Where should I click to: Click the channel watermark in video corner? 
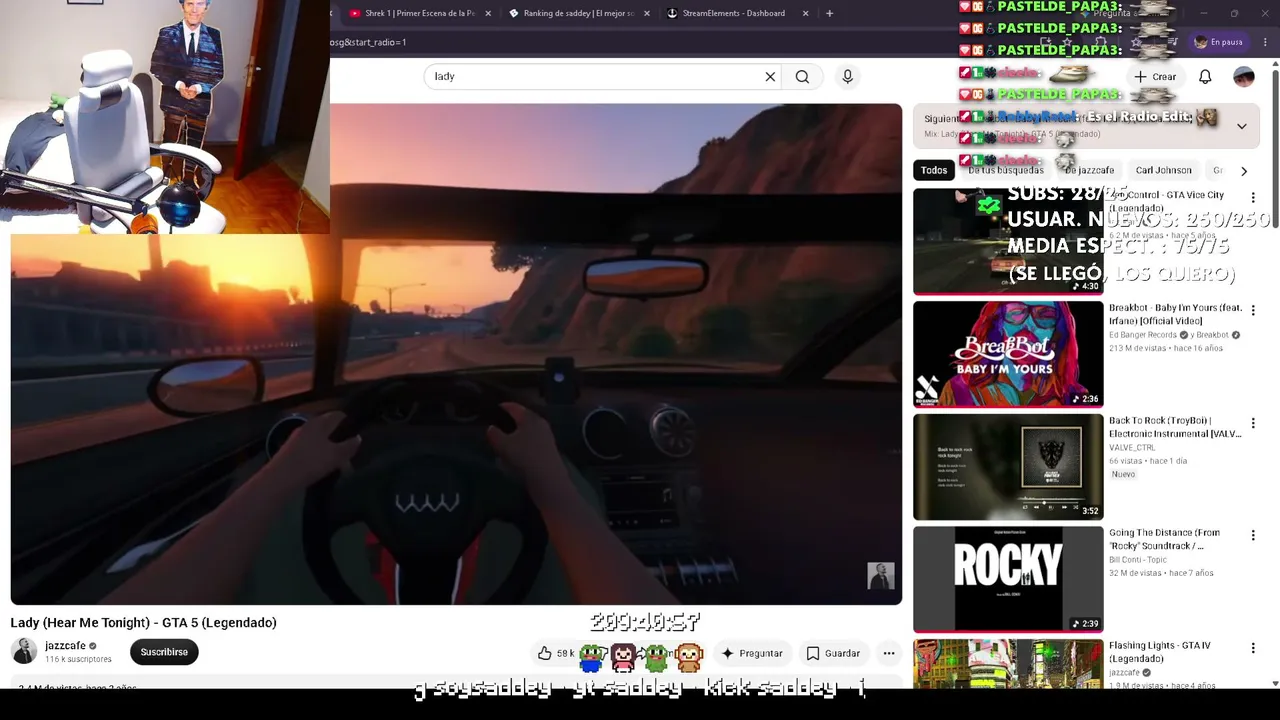(881, 576)
